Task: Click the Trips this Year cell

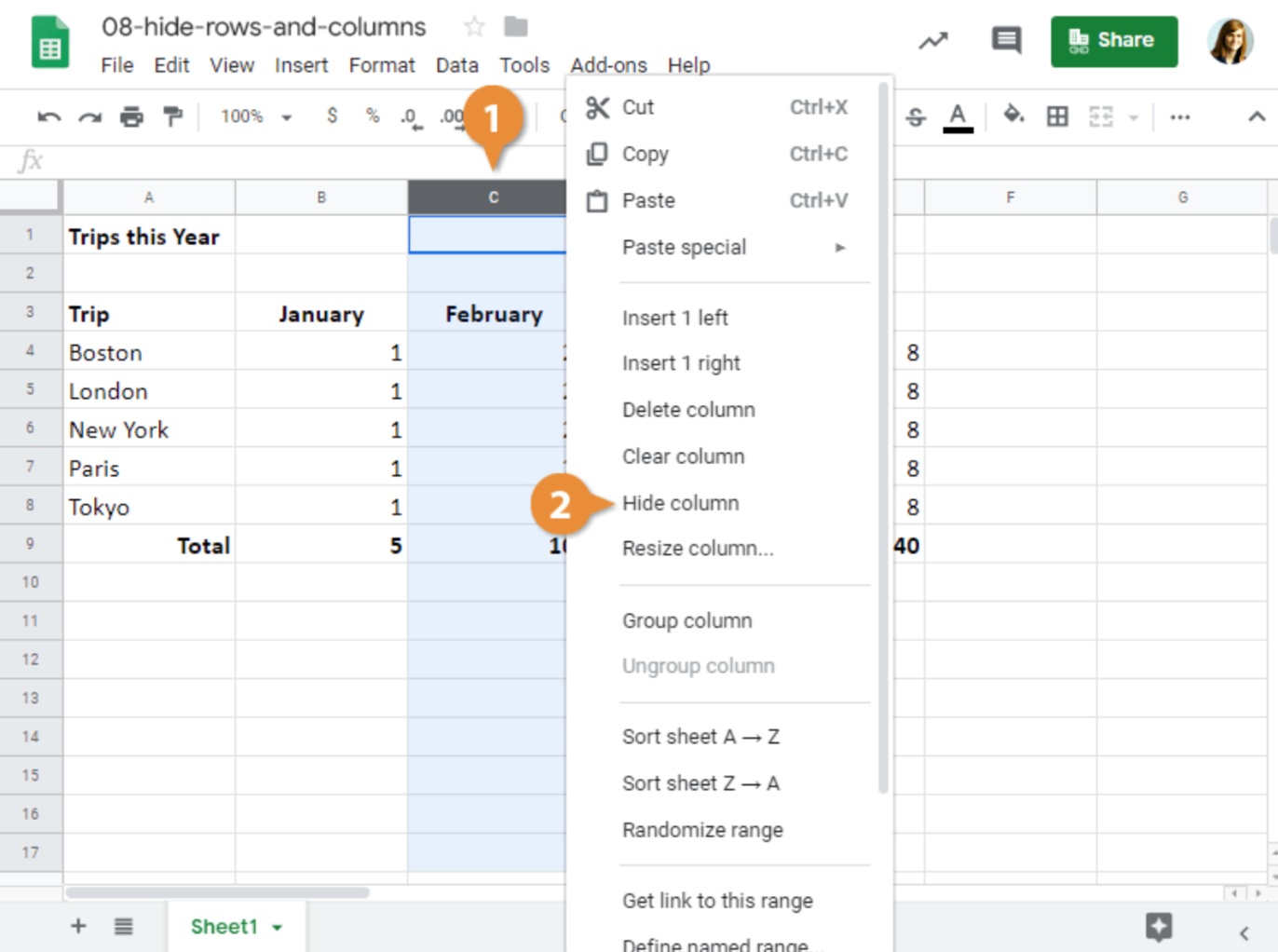Action: tap(149, 236)
